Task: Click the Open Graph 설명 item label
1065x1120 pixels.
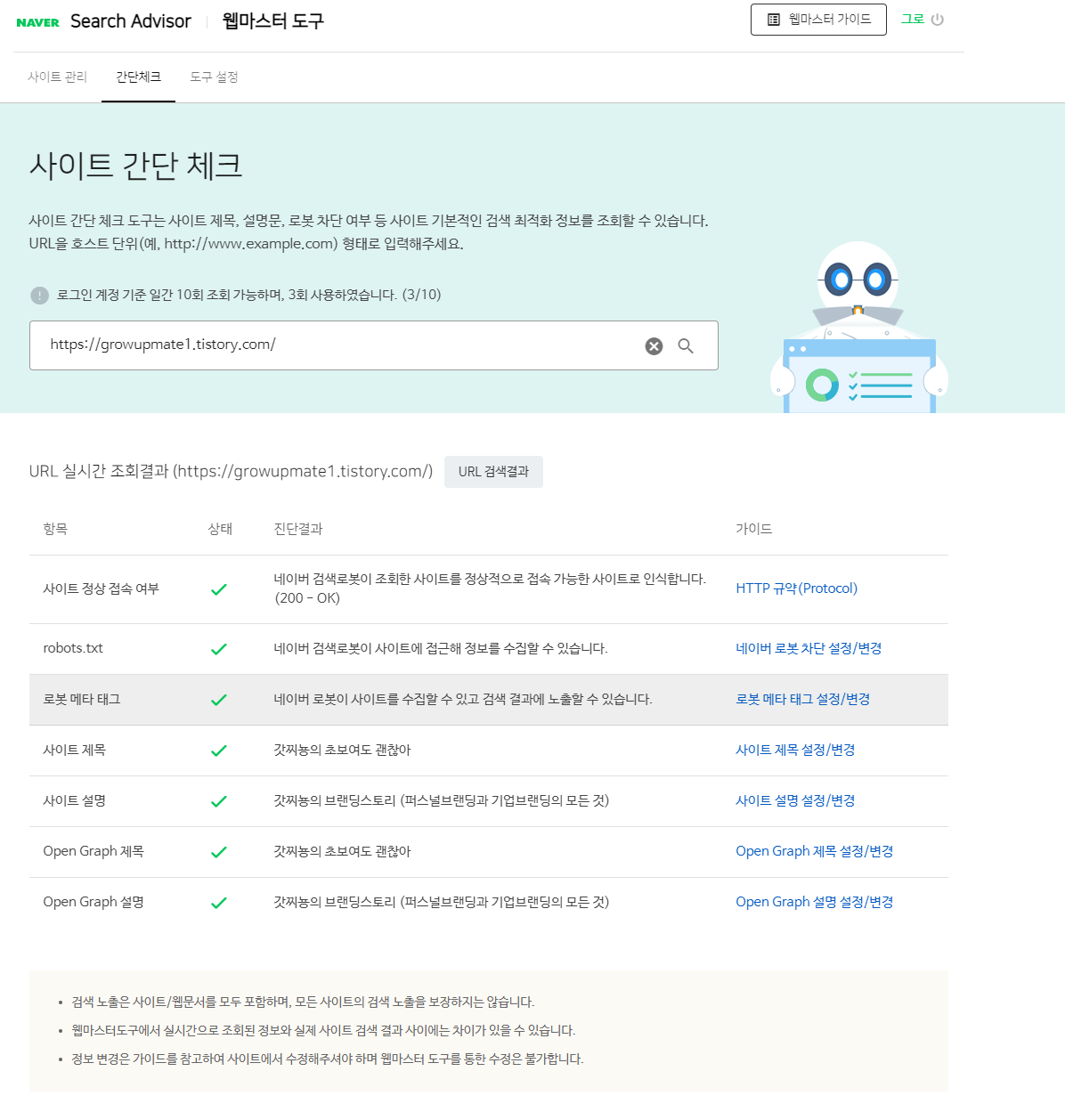Action: (93, 902)
